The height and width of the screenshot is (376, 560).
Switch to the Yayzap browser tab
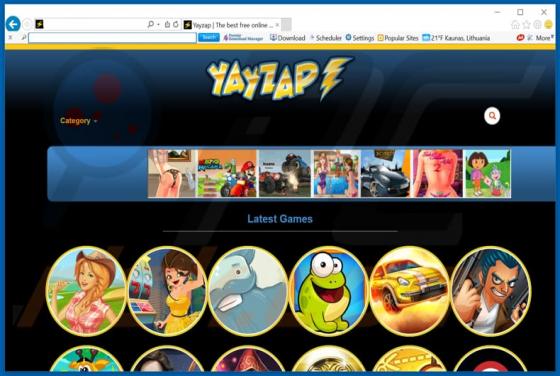231,25
